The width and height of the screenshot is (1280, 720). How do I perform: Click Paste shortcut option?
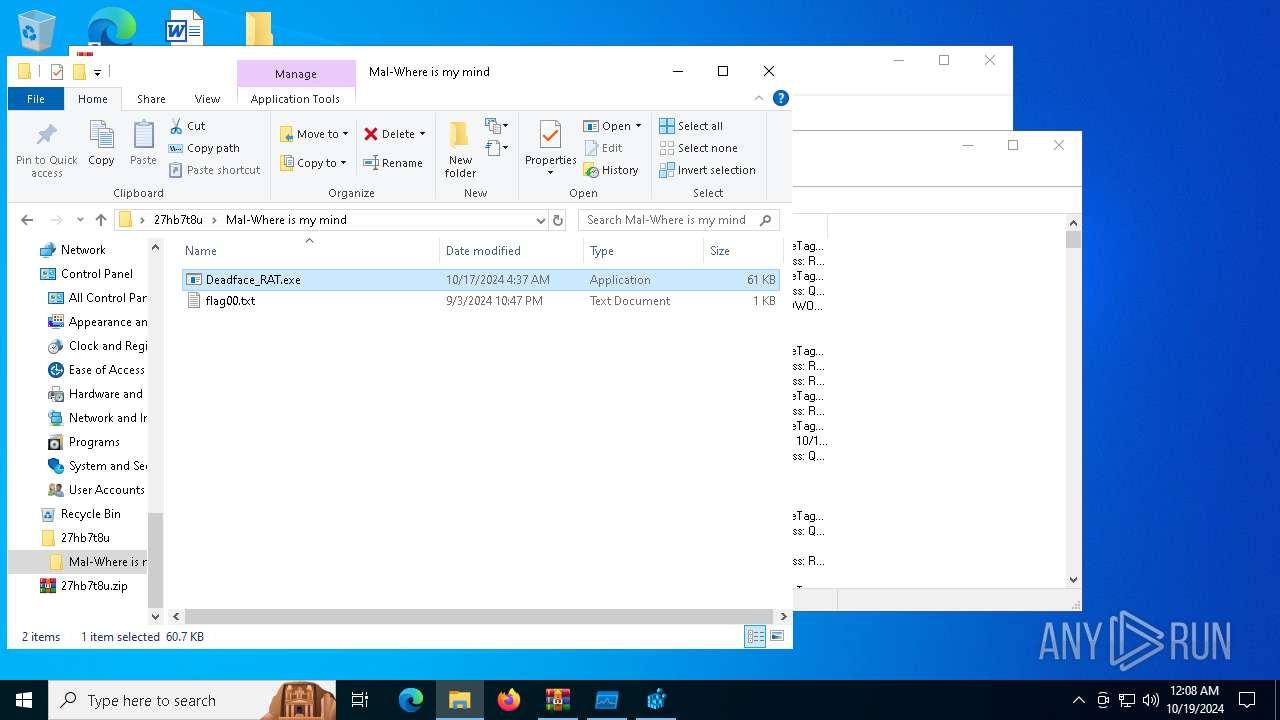(x=214, y=170)
